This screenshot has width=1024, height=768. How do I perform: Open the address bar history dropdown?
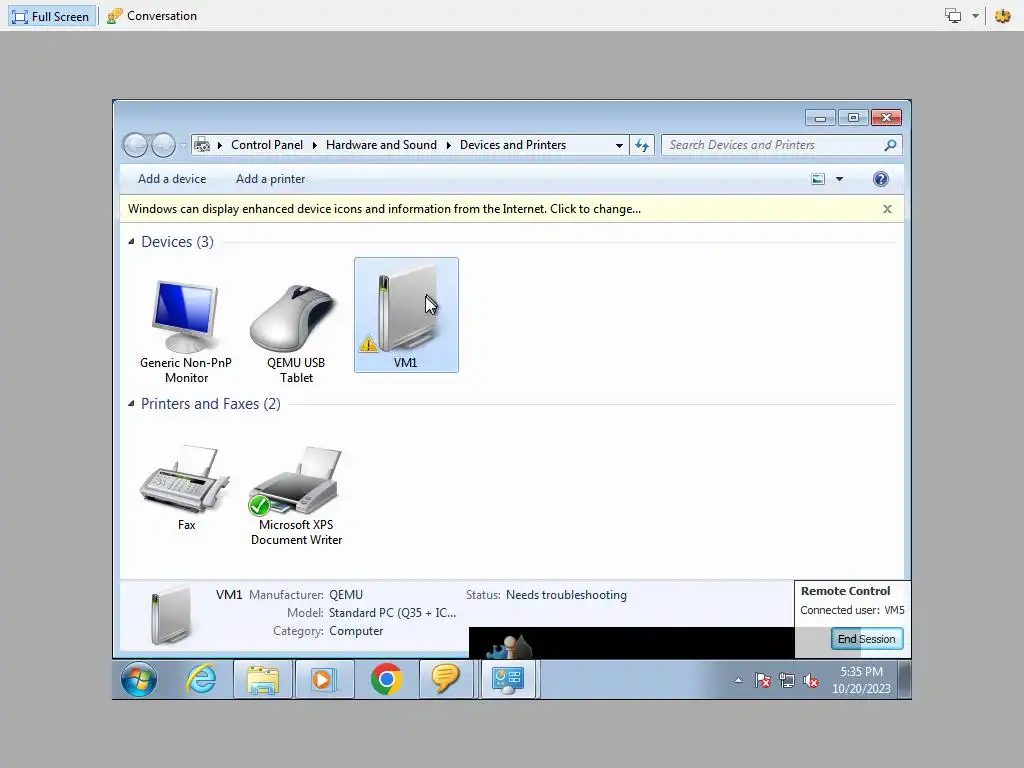point(618,145)
